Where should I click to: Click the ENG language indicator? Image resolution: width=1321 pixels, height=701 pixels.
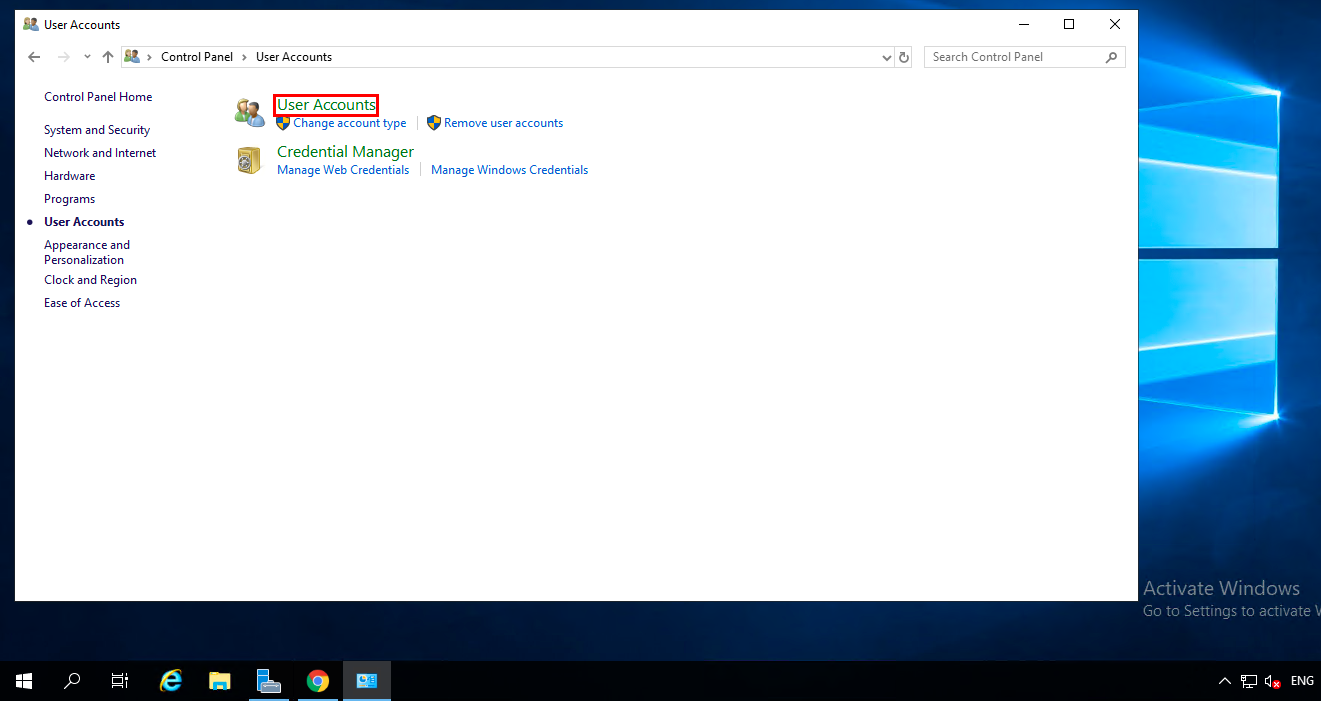point(1302,681)
